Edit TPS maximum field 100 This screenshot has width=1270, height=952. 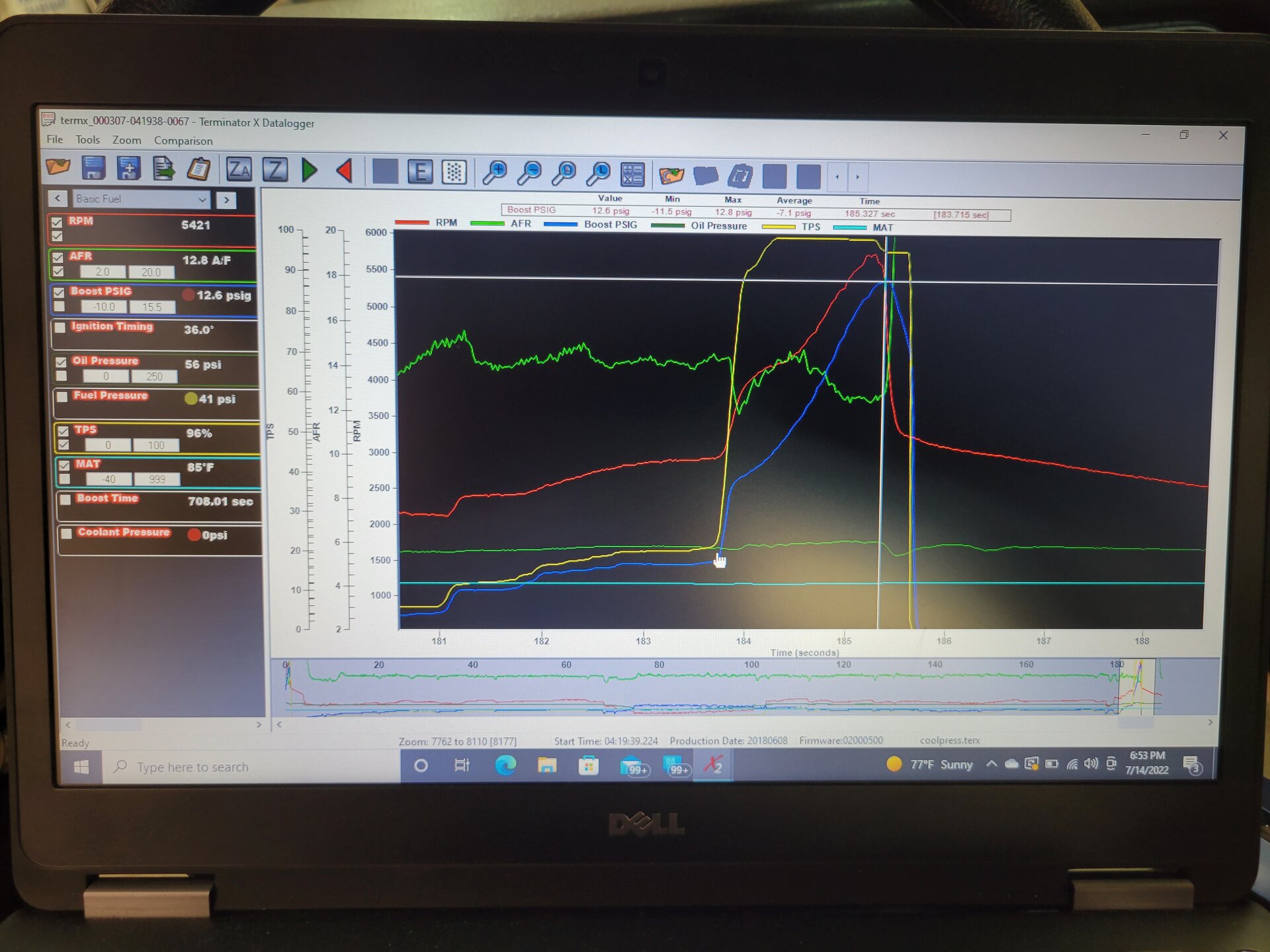(x=156, y=446)
